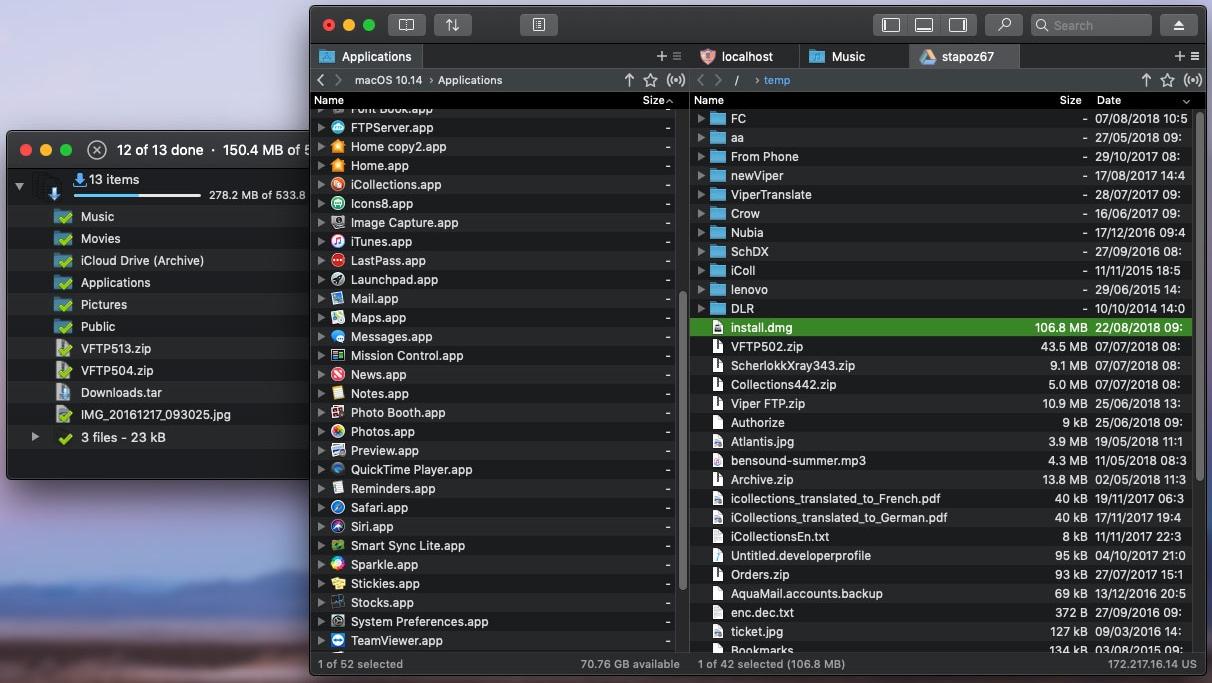Screen dimensions: 1212x683
Task: Expand the 3 files - 23 kB group
Action: click(36, 437)
